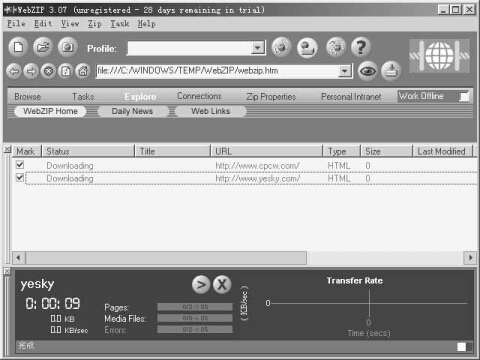Click the scroll right arrow
This screenshot has width=480, height=360.
point(470,258)
